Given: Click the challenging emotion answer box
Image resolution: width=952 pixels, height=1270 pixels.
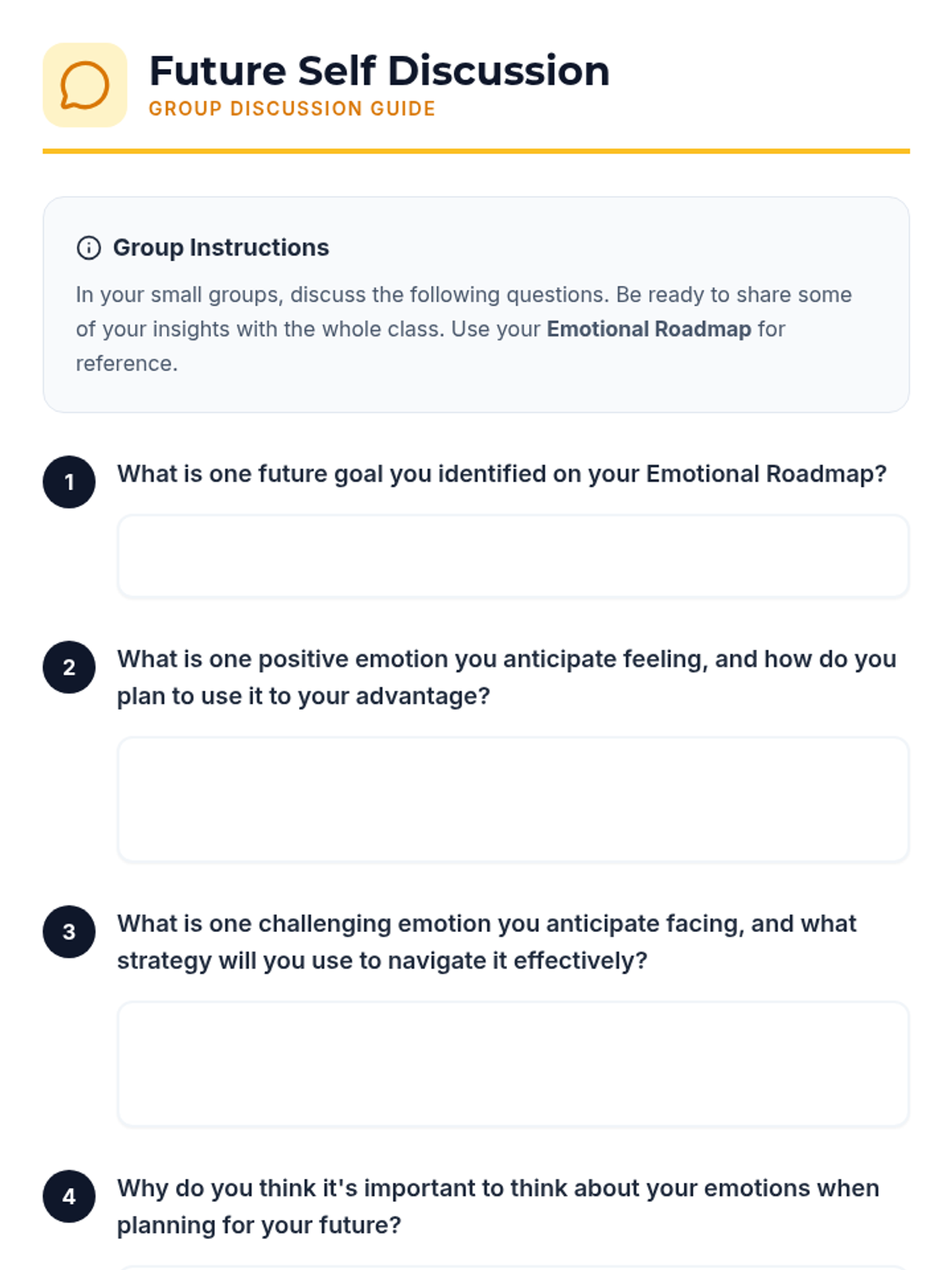Looking at the screenshot, I should tap(512, 1064).
